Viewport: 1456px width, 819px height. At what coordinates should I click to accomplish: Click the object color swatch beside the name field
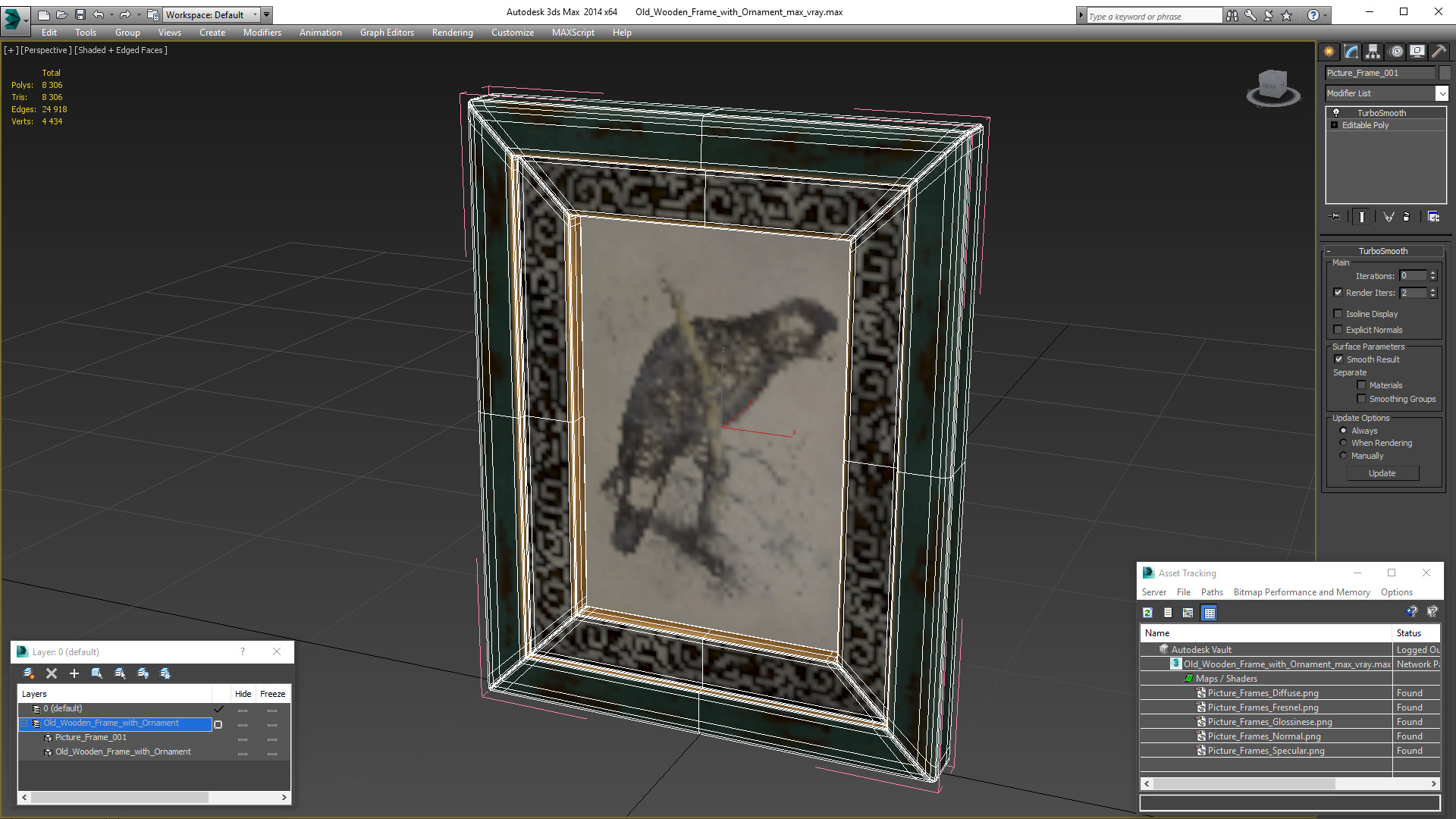pos(1445,73)
